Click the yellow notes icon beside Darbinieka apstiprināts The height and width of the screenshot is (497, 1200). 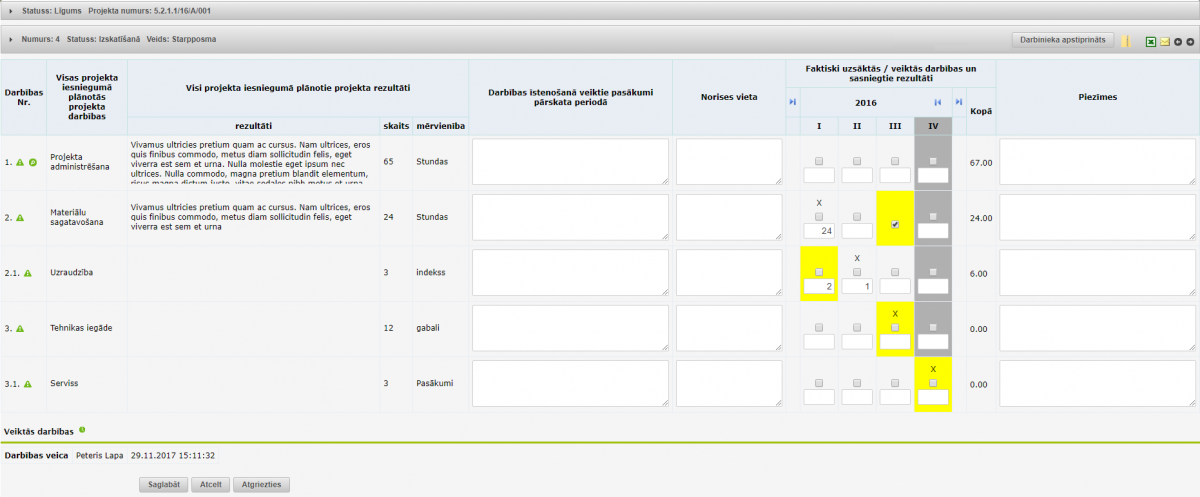click(1126, 42)
